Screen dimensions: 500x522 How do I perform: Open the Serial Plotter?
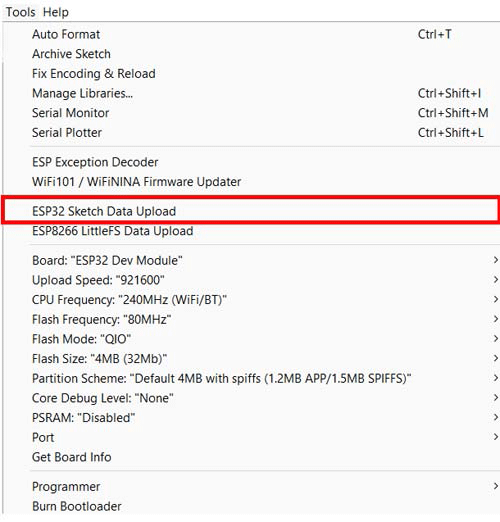[x=251, y=133]
